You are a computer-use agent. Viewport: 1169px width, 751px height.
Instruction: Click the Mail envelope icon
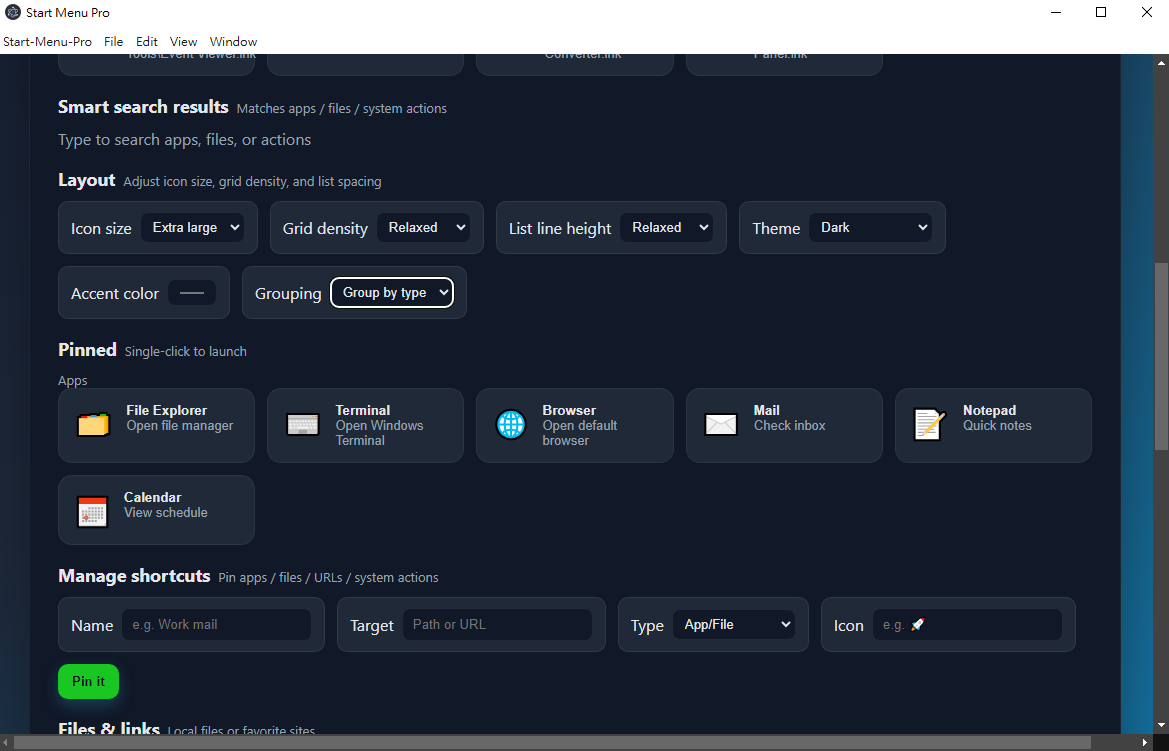coord(721,425)
